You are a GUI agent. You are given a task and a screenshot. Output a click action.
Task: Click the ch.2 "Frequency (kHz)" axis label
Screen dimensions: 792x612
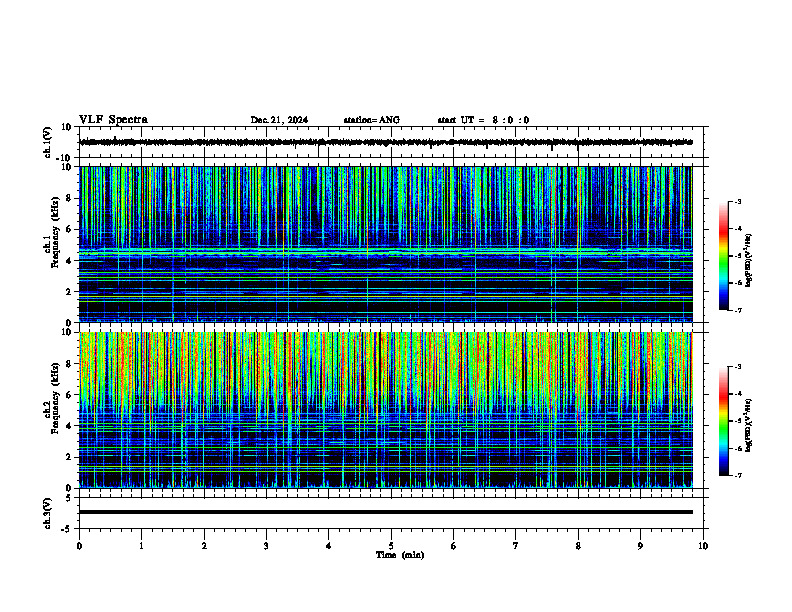[x=55, y=398]
